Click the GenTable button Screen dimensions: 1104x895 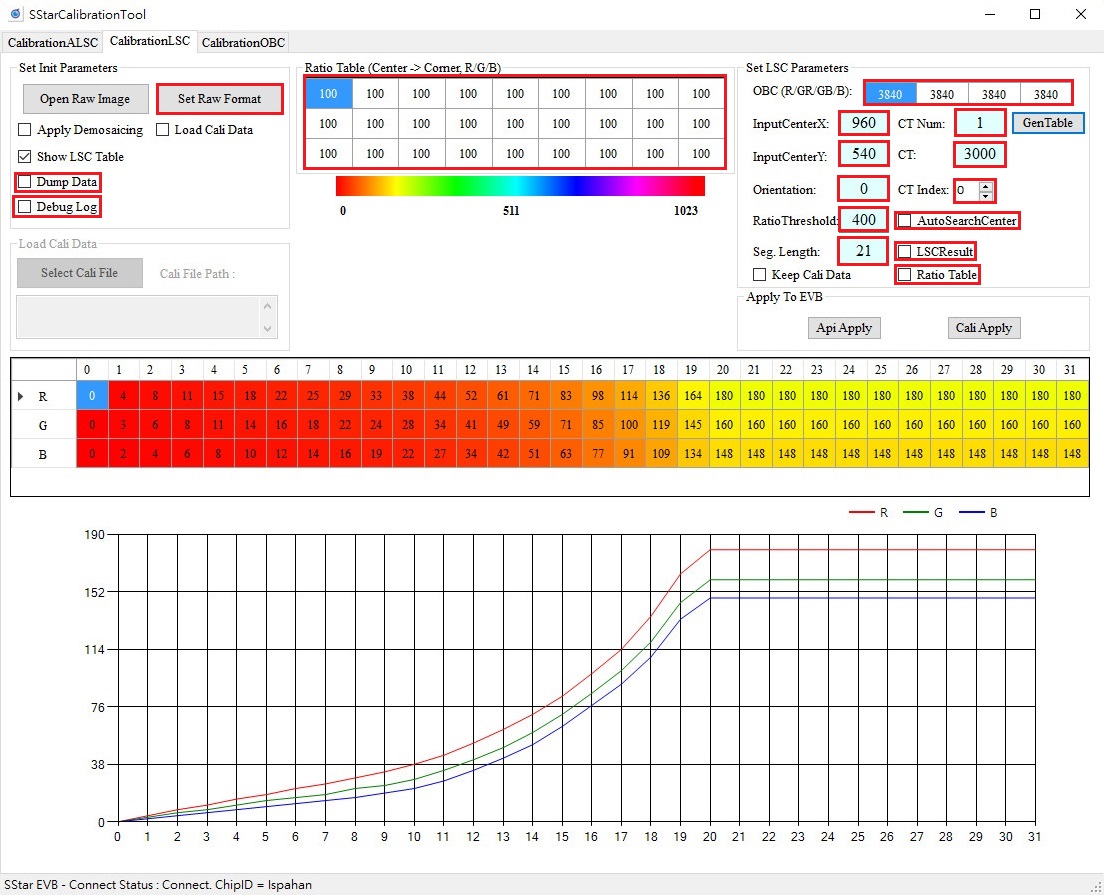[x=1048, y=122]
